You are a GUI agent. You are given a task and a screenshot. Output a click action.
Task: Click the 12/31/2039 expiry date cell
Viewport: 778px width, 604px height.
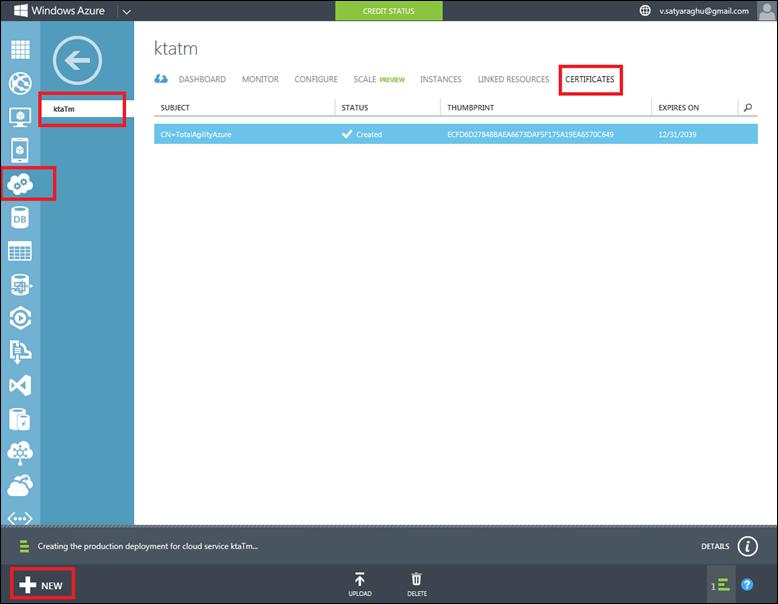pos(677,134)
